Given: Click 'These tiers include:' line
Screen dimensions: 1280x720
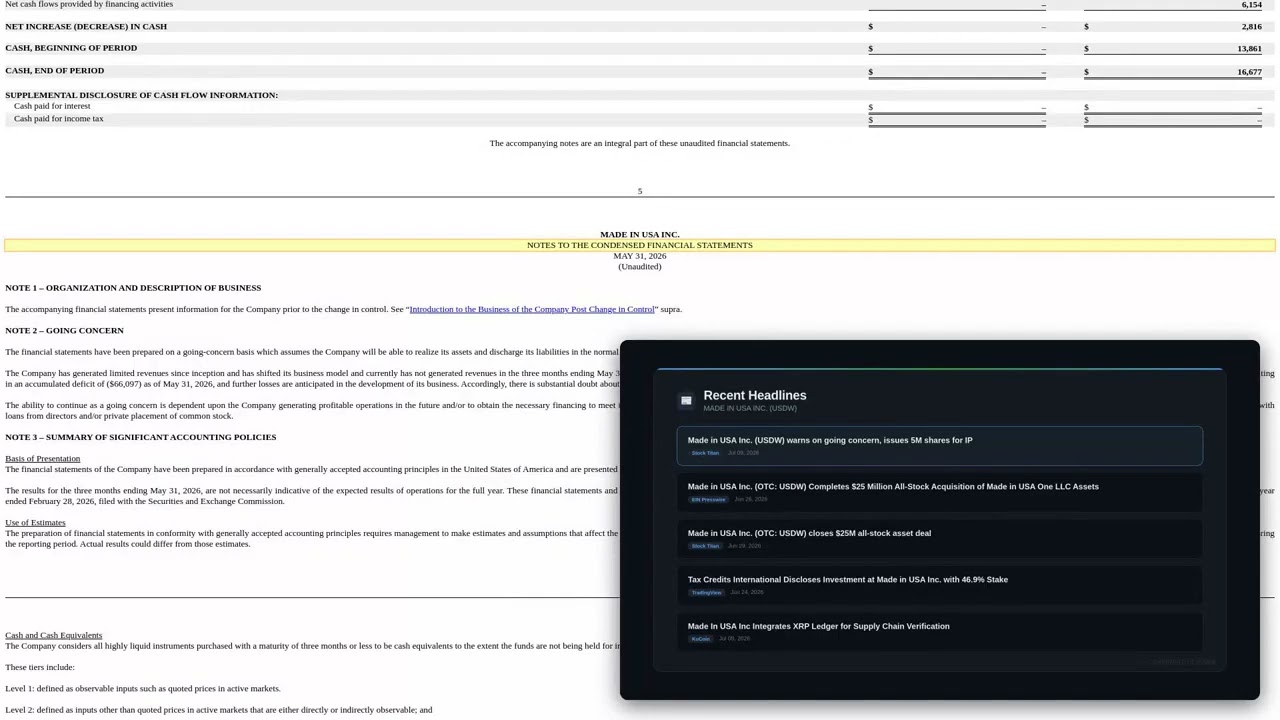Looking at the screenshot, I should (x=40, y=667).
